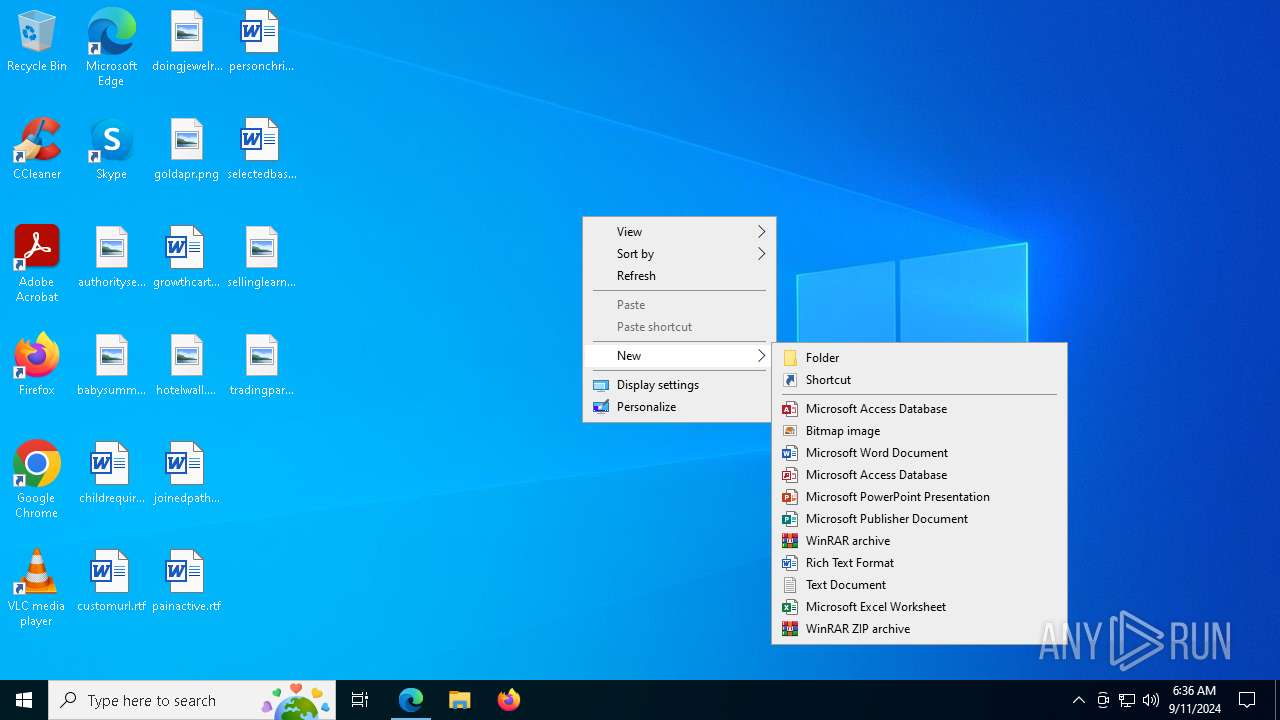This screenshot has width=1280, height=720.
Task: Select the Skype desktop shortcut
Action: pos(111,150)
